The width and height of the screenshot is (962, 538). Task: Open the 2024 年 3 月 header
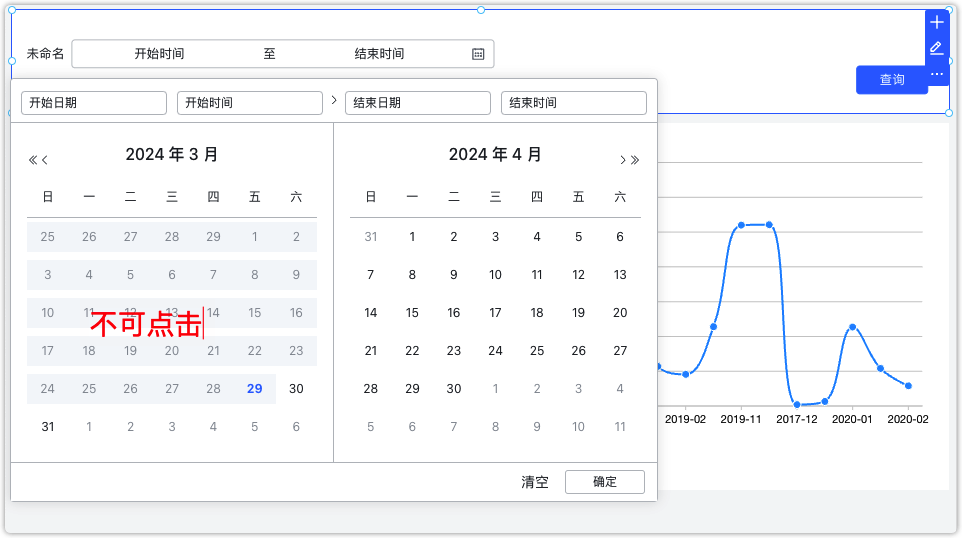pos(172,154)
